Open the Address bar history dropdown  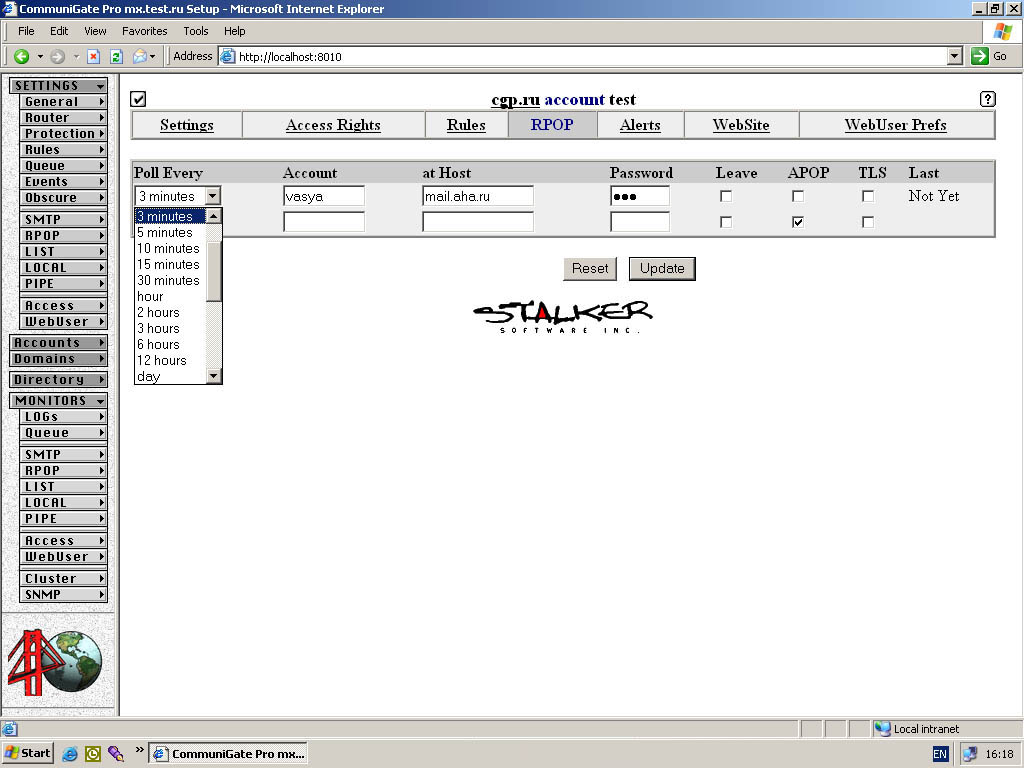955,56
